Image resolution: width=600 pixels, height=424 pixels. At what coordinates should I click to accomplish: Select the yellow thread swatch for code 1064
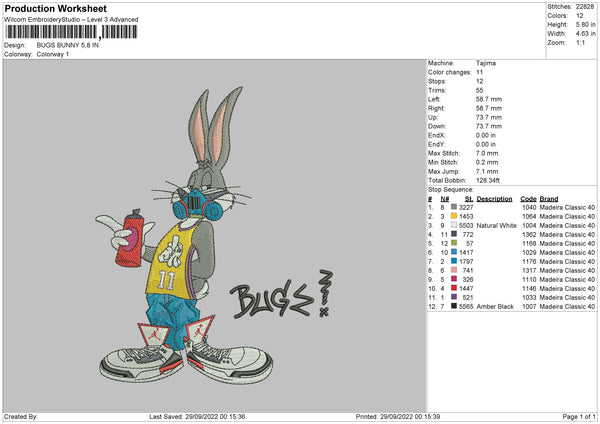tap(454, 216)
